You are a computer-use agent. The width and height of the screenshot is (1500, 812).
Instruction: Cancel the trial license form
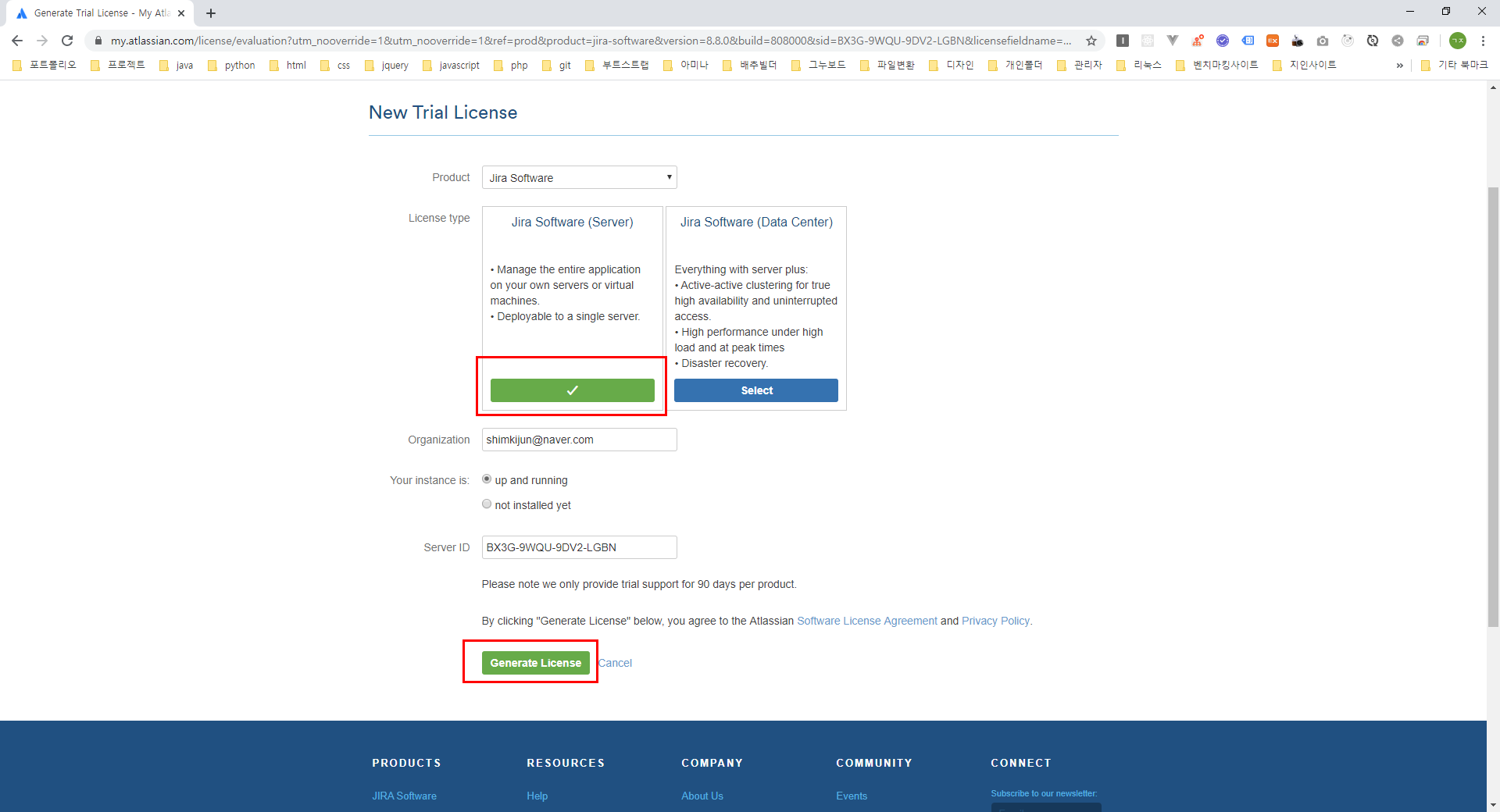click(x=615, y=663)
